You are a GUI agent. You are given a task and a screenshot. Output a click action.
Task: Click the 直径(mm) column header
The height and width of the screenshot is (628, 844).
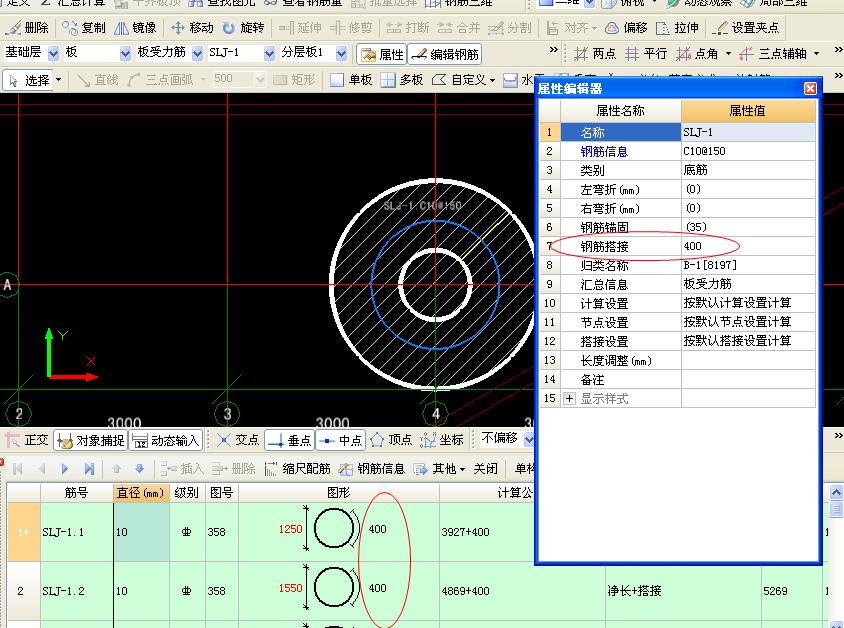(141, 492)
